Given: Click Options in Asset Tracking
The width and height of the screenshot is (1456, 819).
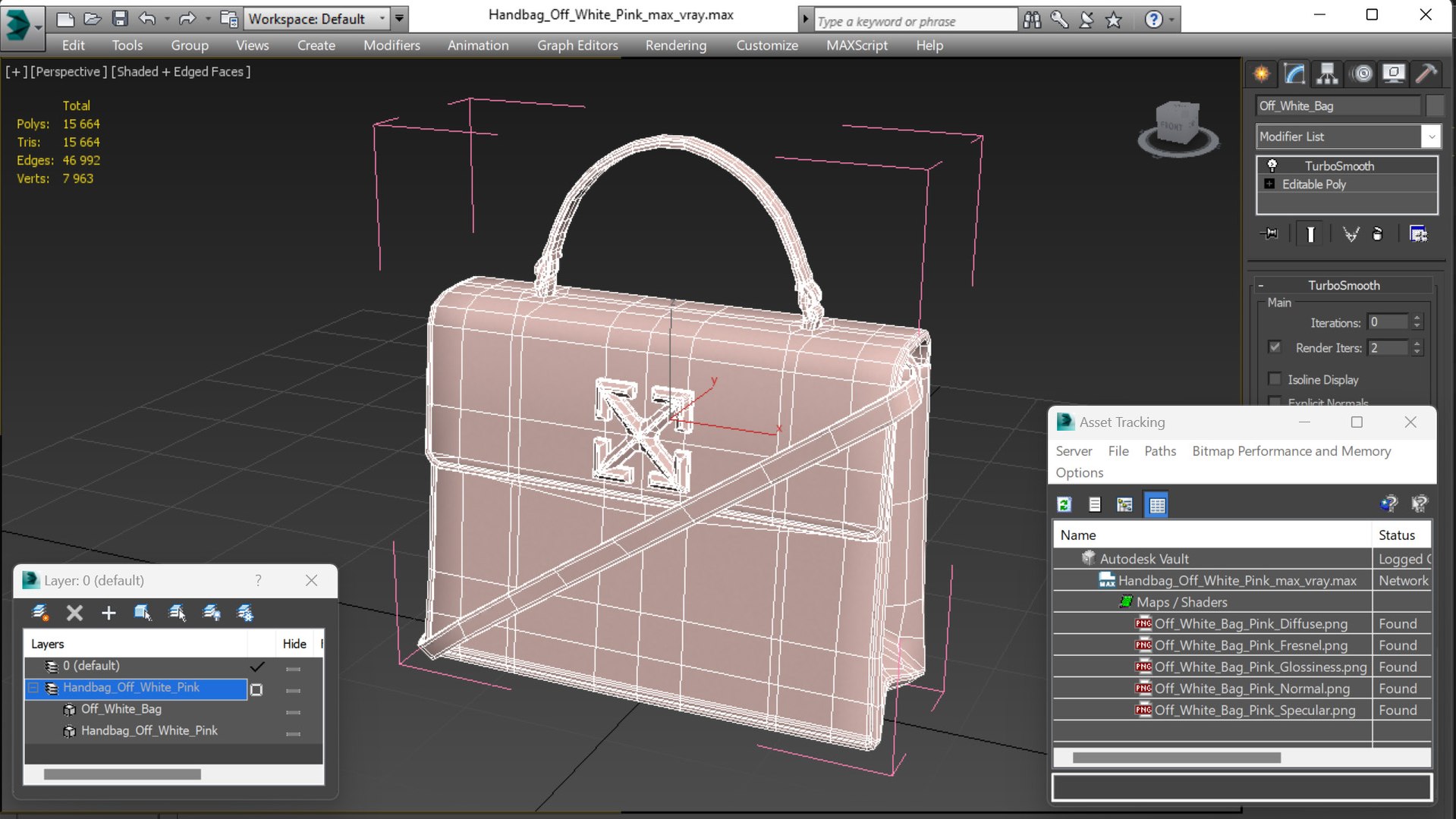Looking at the screenshot, I should tap(1079, 472).
